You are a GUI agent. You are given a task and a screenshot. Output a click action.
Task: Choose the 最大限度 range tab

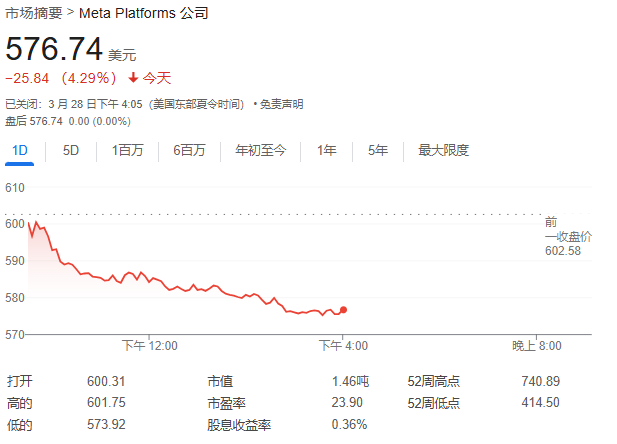(443, 151)
